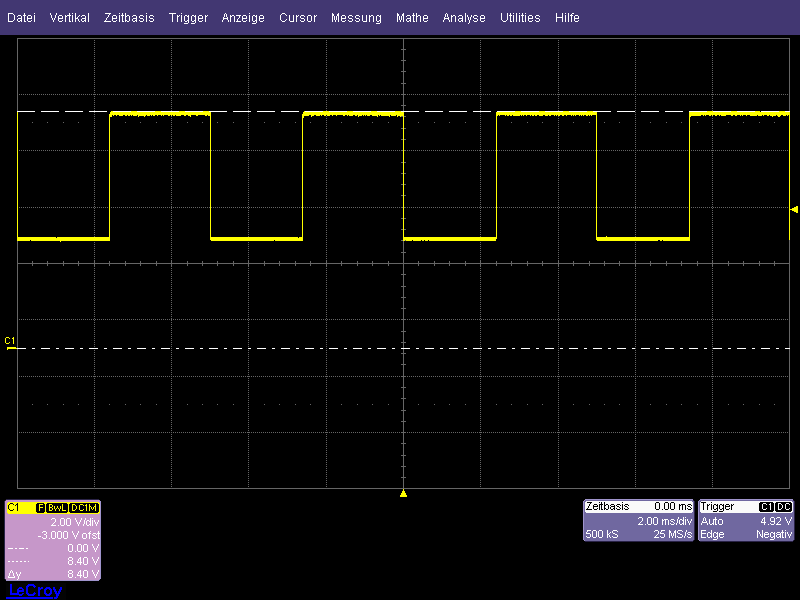Click the 500 kS sample count
The image size is (800, 600).
[x=602, y=534]
